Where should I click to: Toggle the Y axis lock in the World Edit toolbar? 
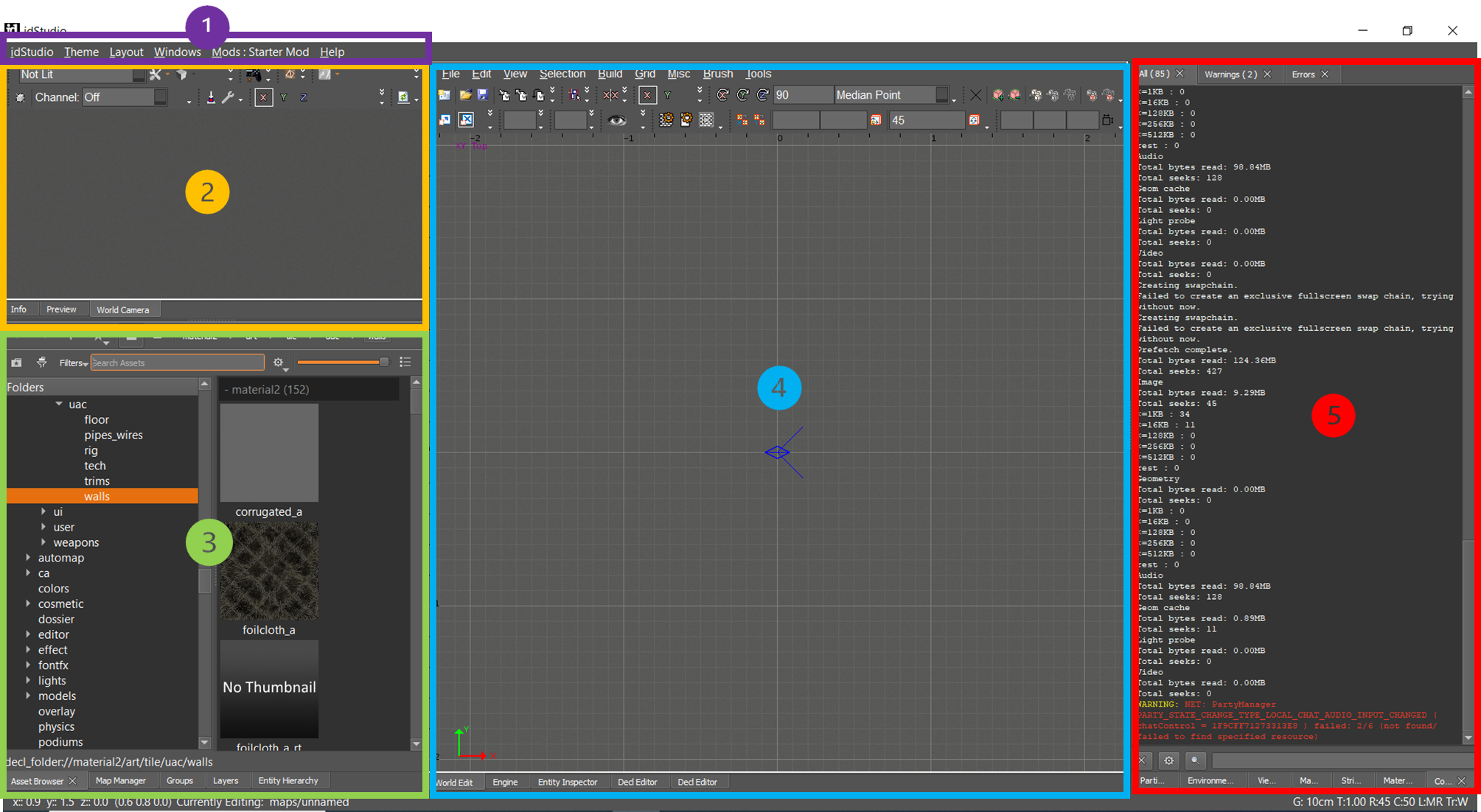coord(667,95)
